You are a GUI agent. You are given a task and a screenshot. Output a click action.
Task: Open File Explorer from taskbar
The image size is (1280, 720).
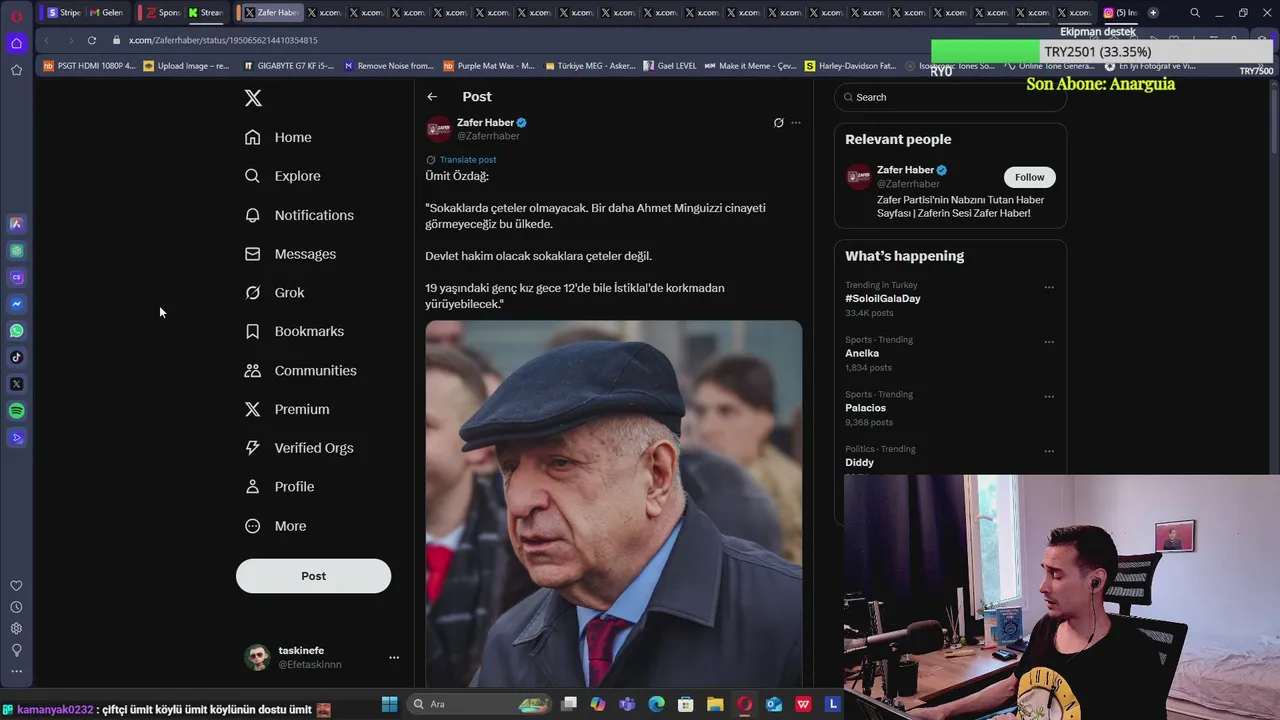[715, 704]
